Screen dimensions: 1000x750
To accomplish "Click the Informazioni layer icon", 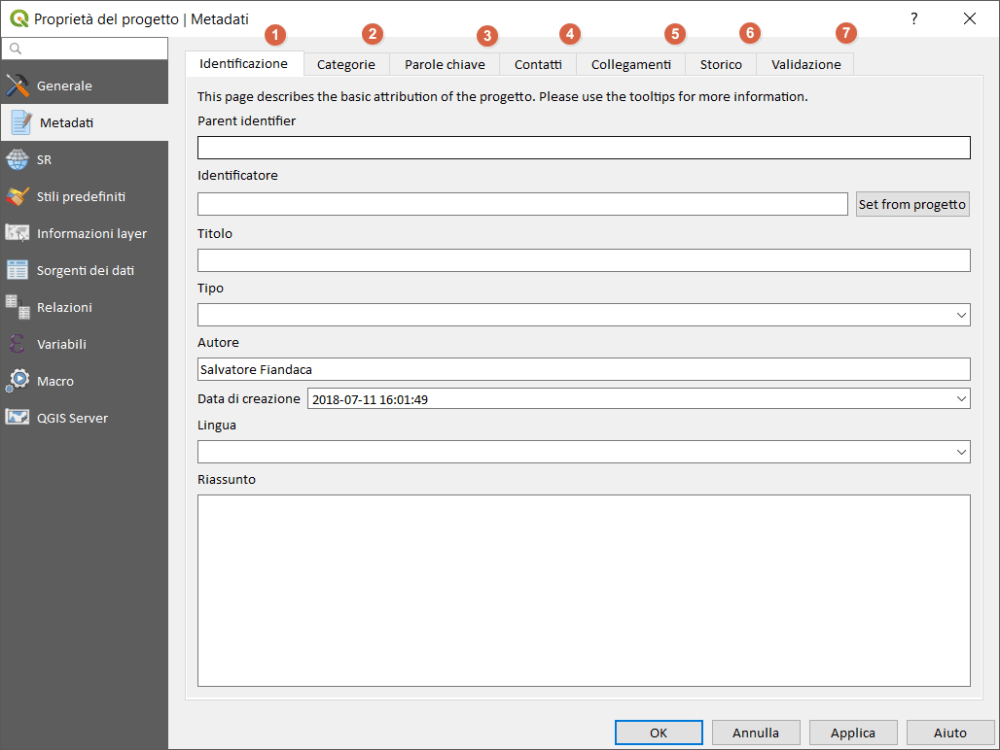I will coord(18,234).
